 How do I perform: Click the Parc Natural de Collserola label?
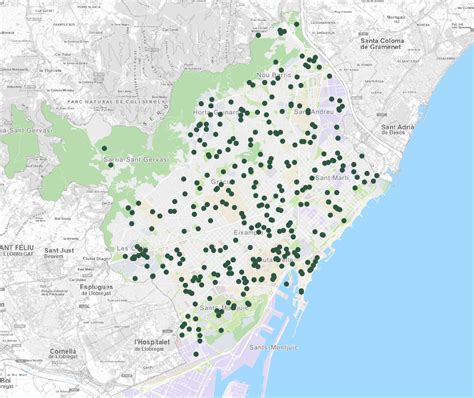click(116, 101)
